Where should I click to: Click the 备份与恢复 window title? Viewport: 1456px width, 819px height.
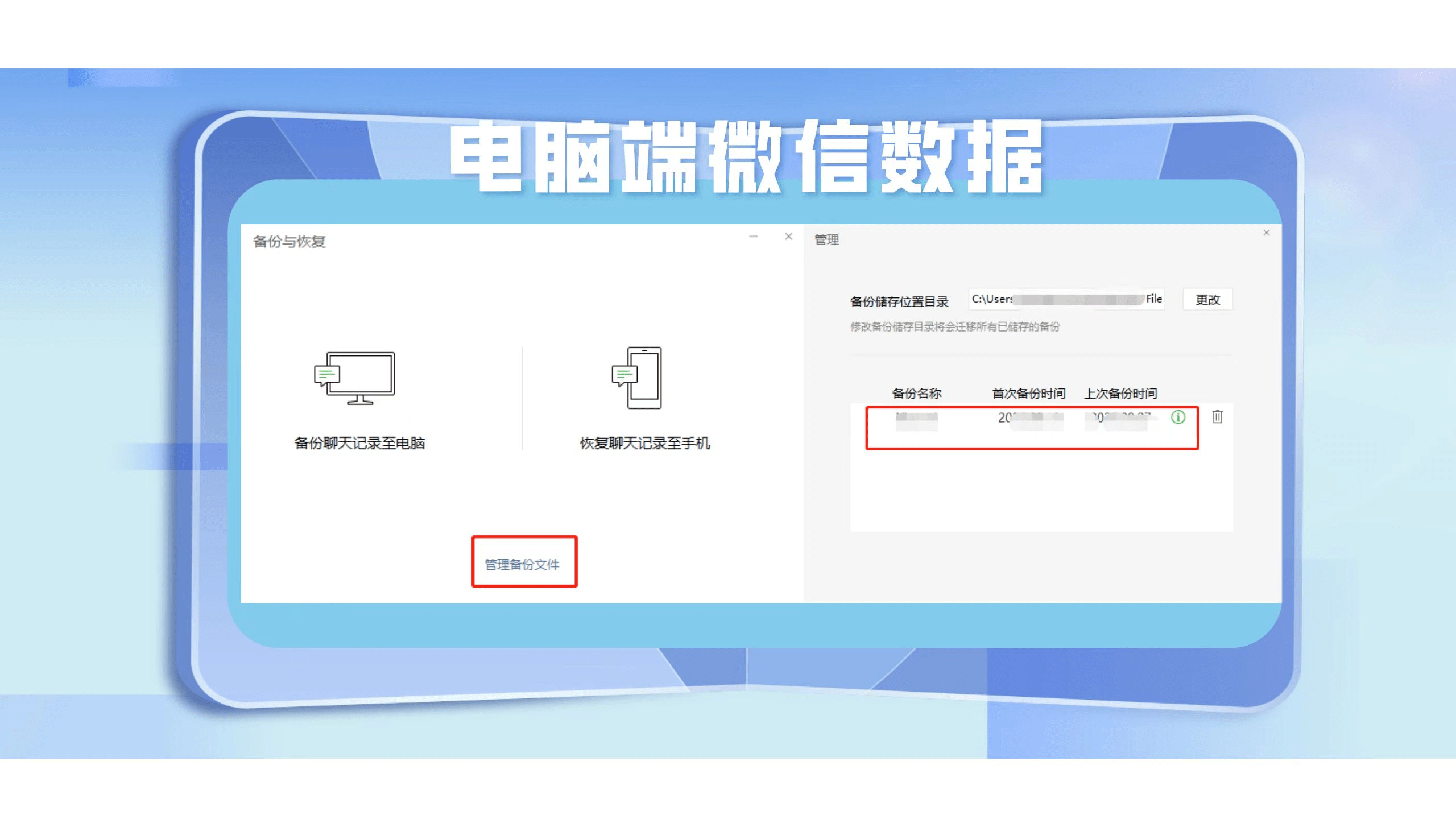289,242
